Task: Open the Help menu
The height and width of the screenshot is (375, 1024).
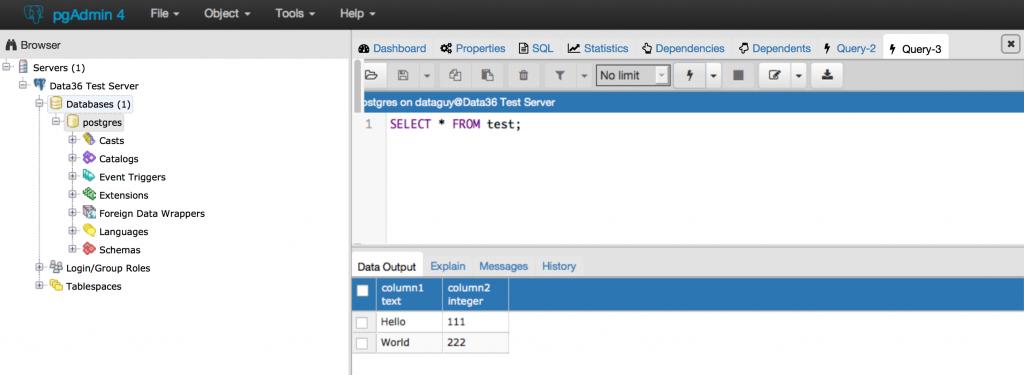Action: (357, 14)
